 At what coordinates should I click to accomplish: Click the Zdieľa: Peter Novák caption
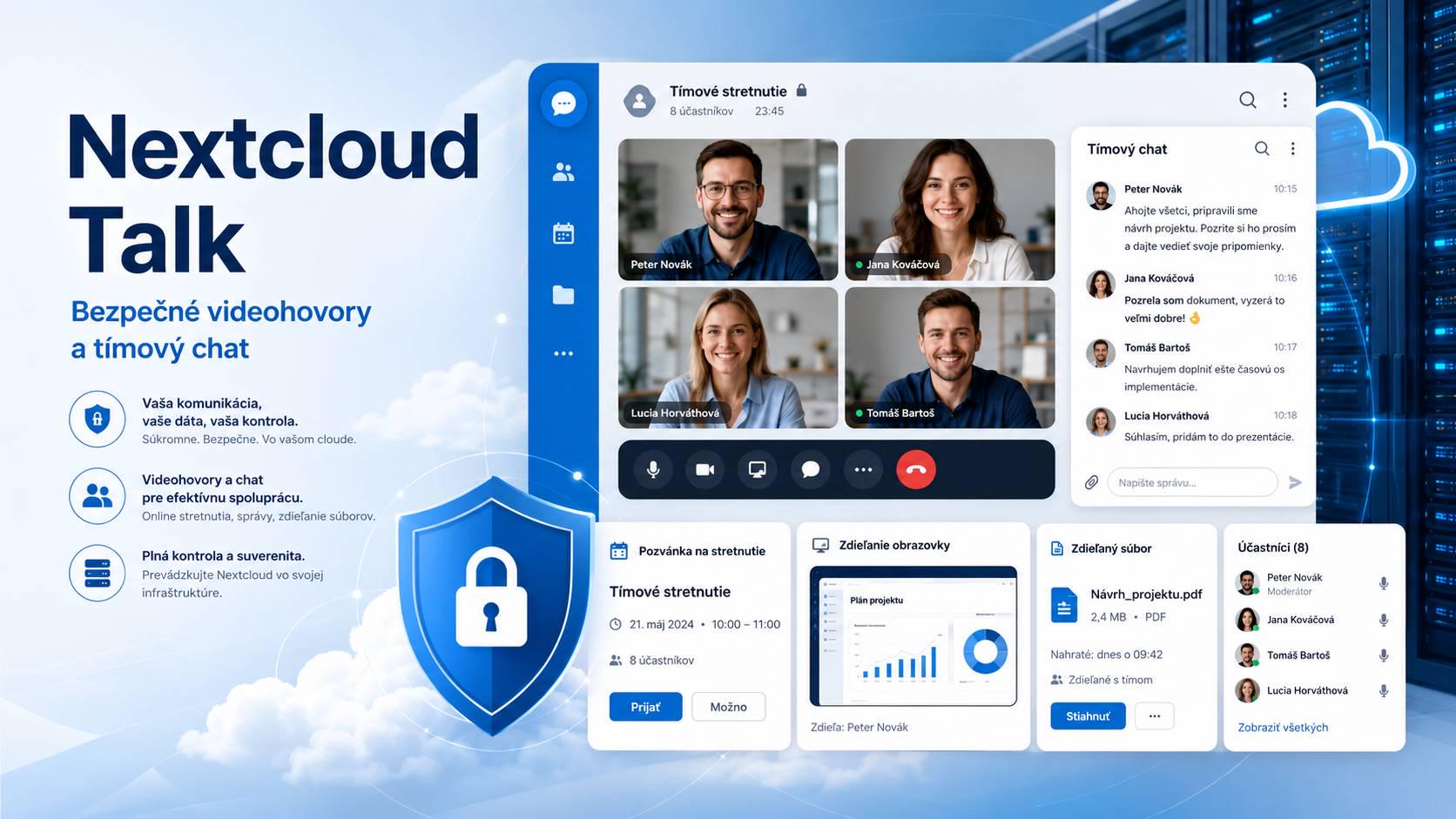coord(859,728)
